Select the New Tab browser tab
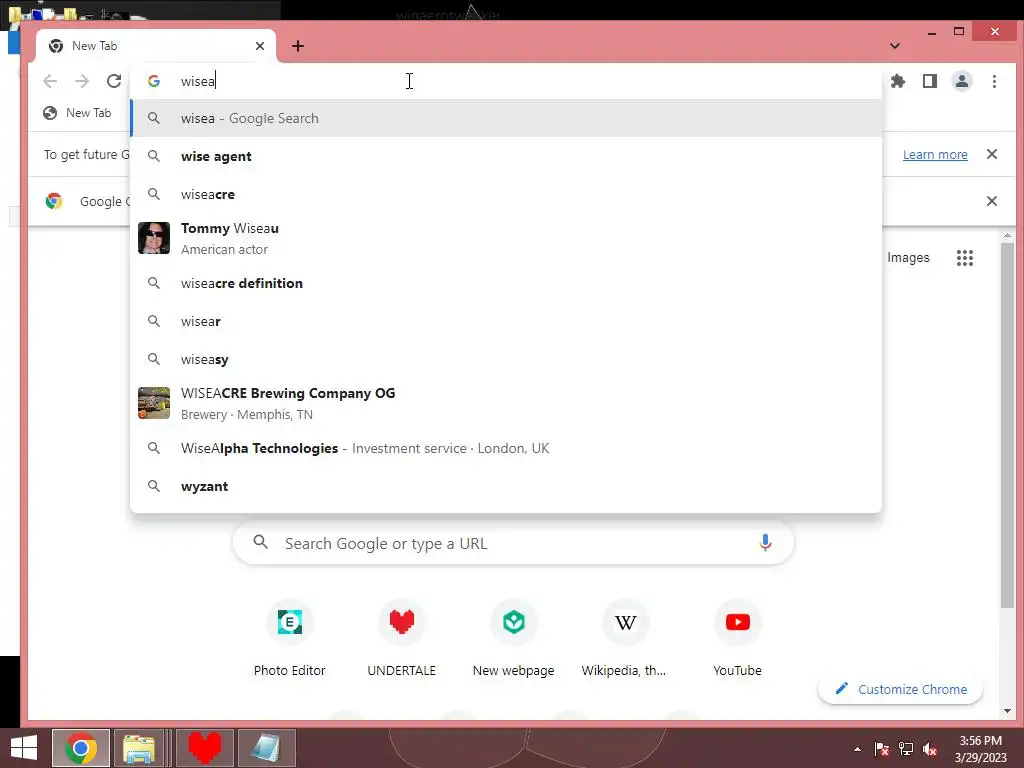 coord(155,46)
